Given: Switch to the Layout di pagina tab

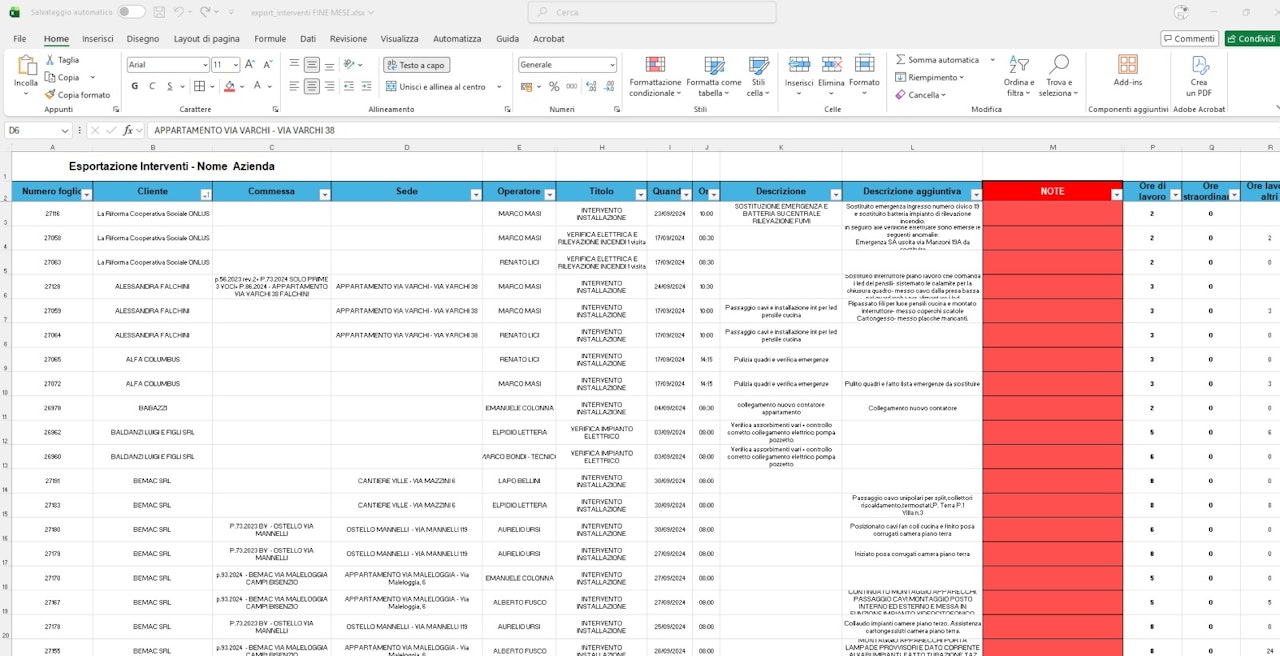Looking at the screenshot, I should click(207, 38).
